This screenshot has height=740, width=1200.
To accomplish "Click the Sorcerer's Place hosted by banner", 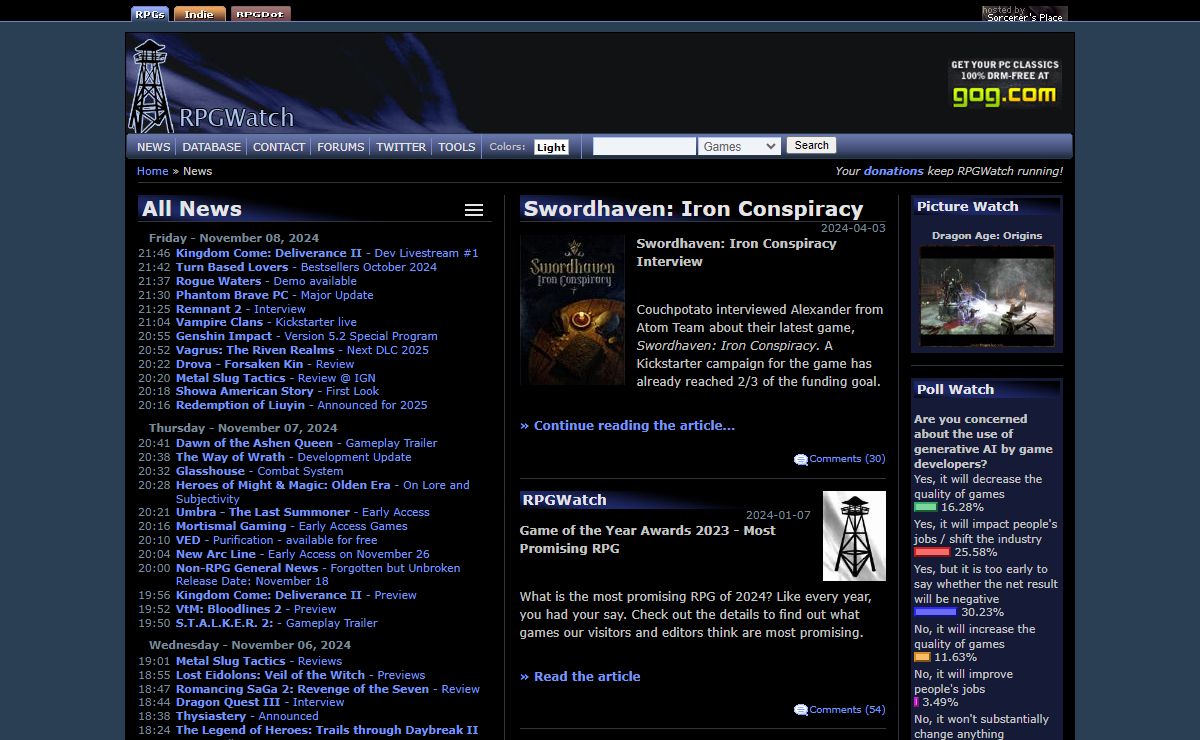I will coord(1025,14).
